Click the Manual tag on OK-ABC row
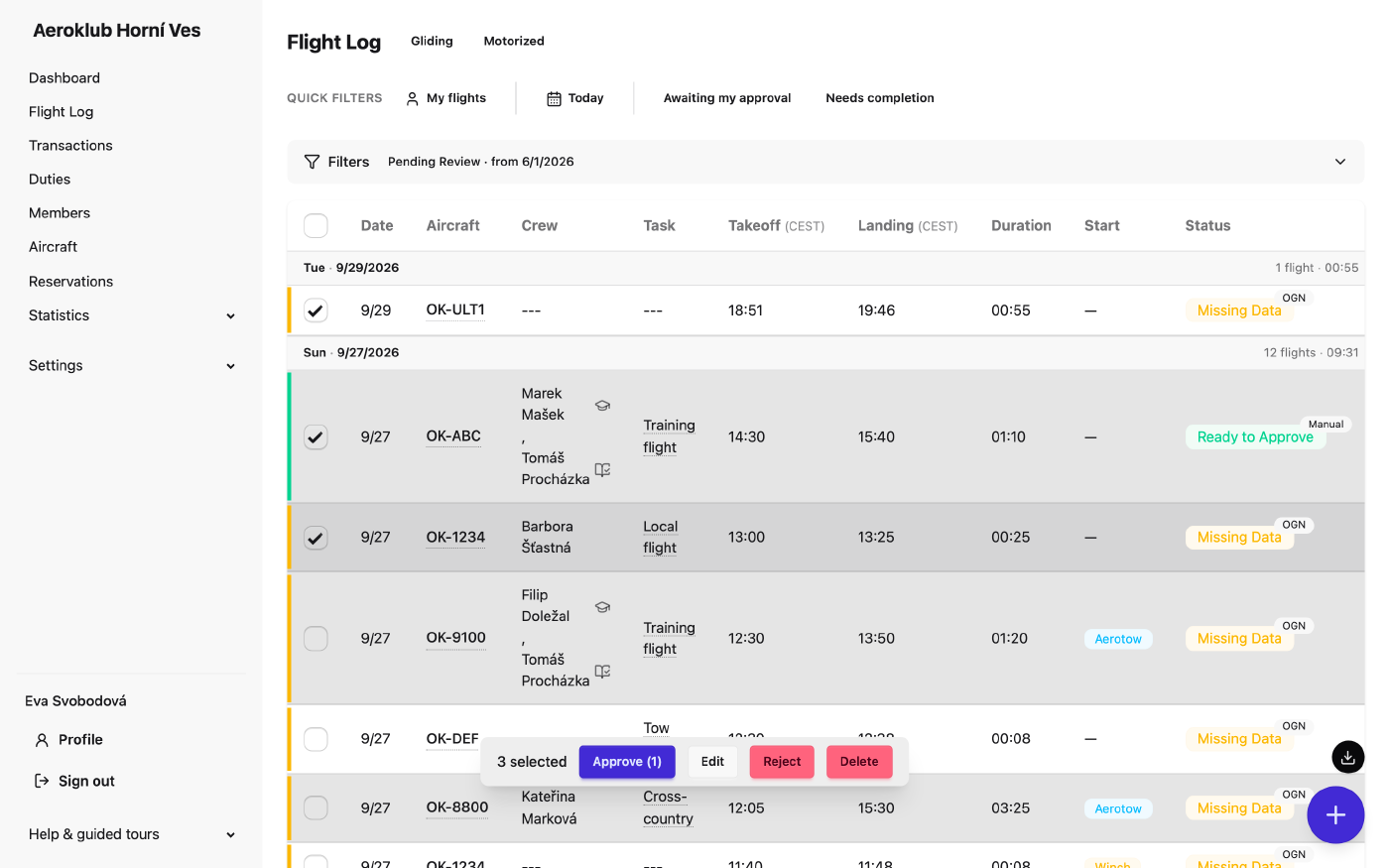This screenshot has height=868, width=1389. (x=1326, y=425)
